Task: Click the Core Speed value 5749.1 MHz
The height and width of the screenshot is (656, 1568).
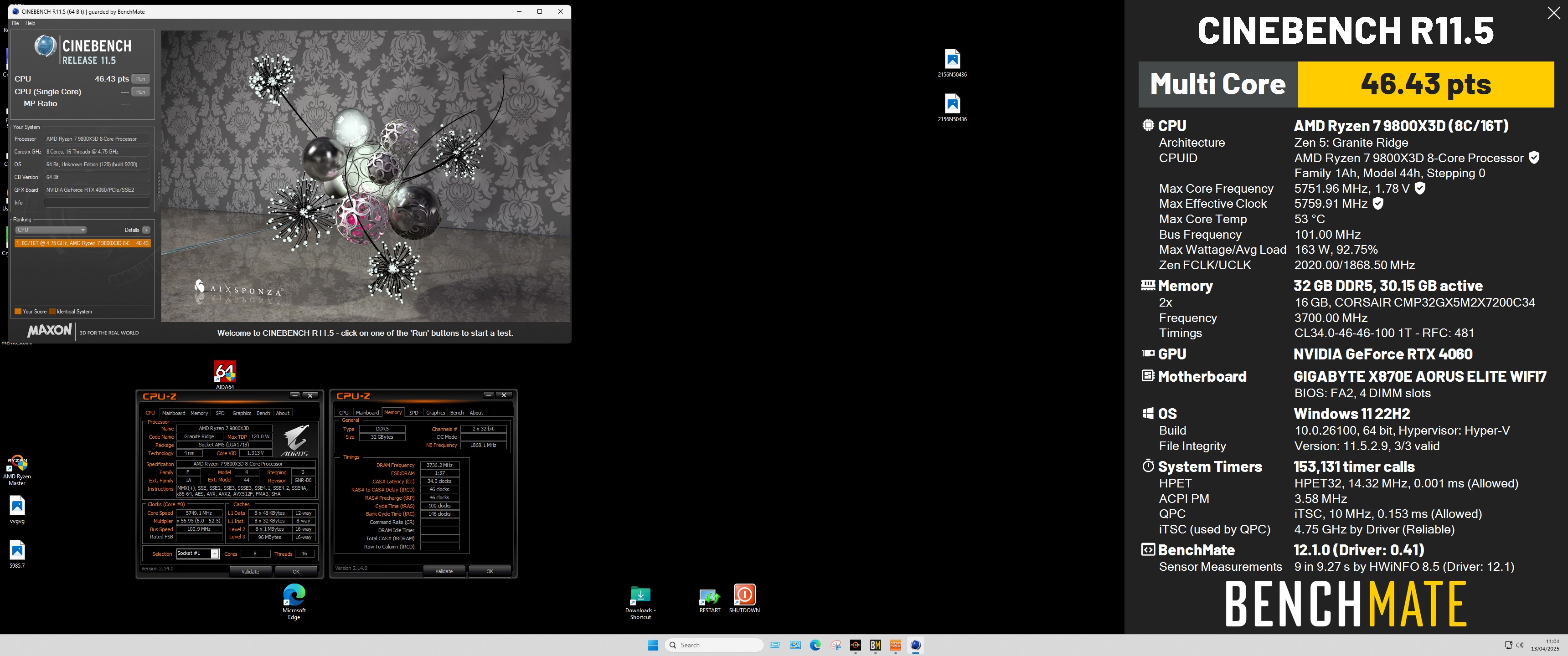Action: 199,513
